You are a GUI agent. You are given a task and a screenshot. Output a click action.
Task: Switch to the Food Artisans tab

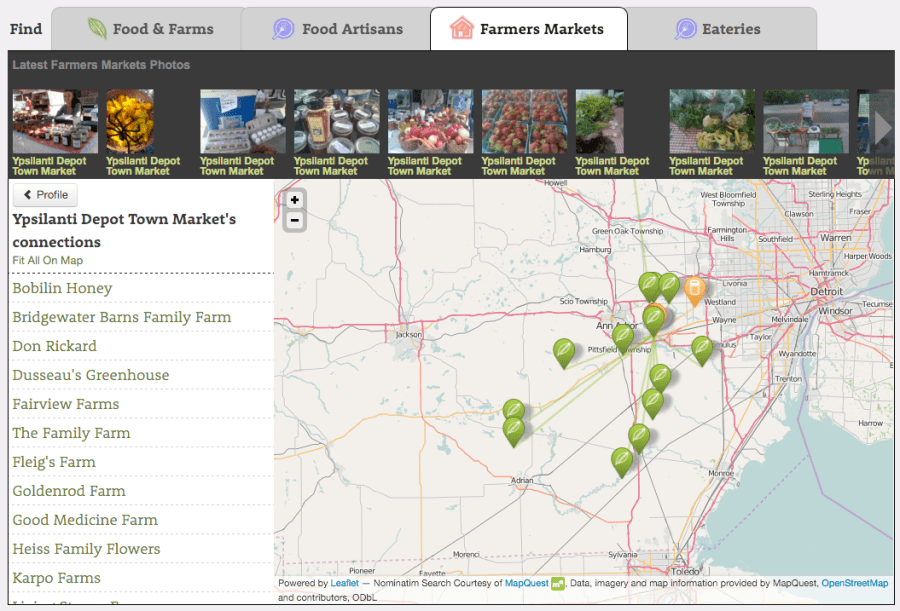[338, 29]
